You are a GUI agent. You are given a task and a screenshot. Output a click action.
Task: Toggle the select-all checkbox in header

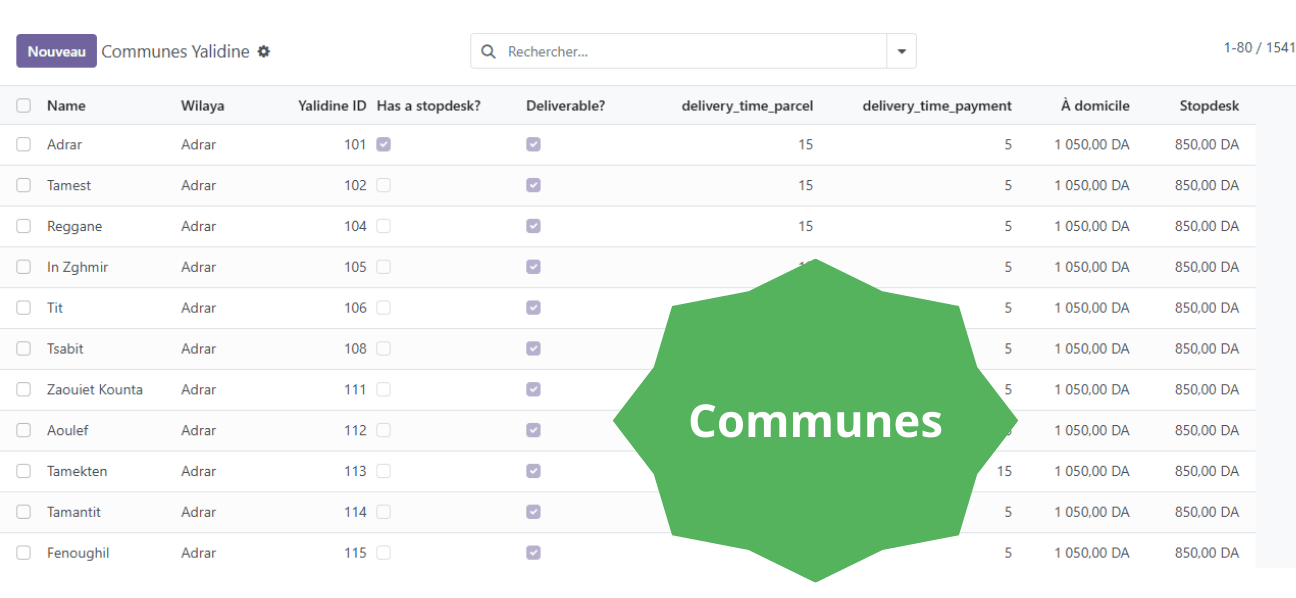[x=24, y=105]
